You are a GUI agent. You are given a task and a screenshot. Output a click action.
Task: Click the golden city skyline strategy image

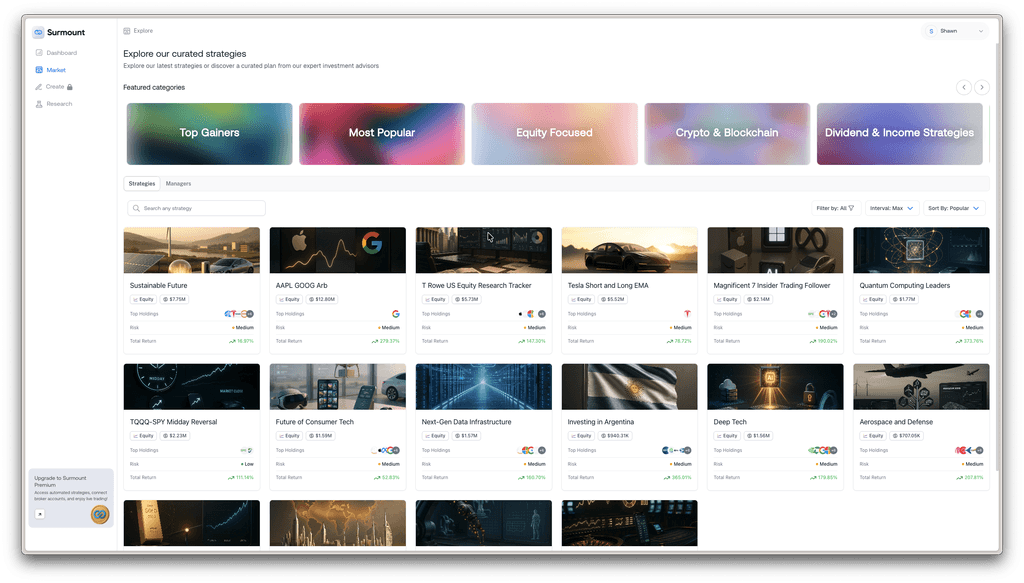click(338, 523)
